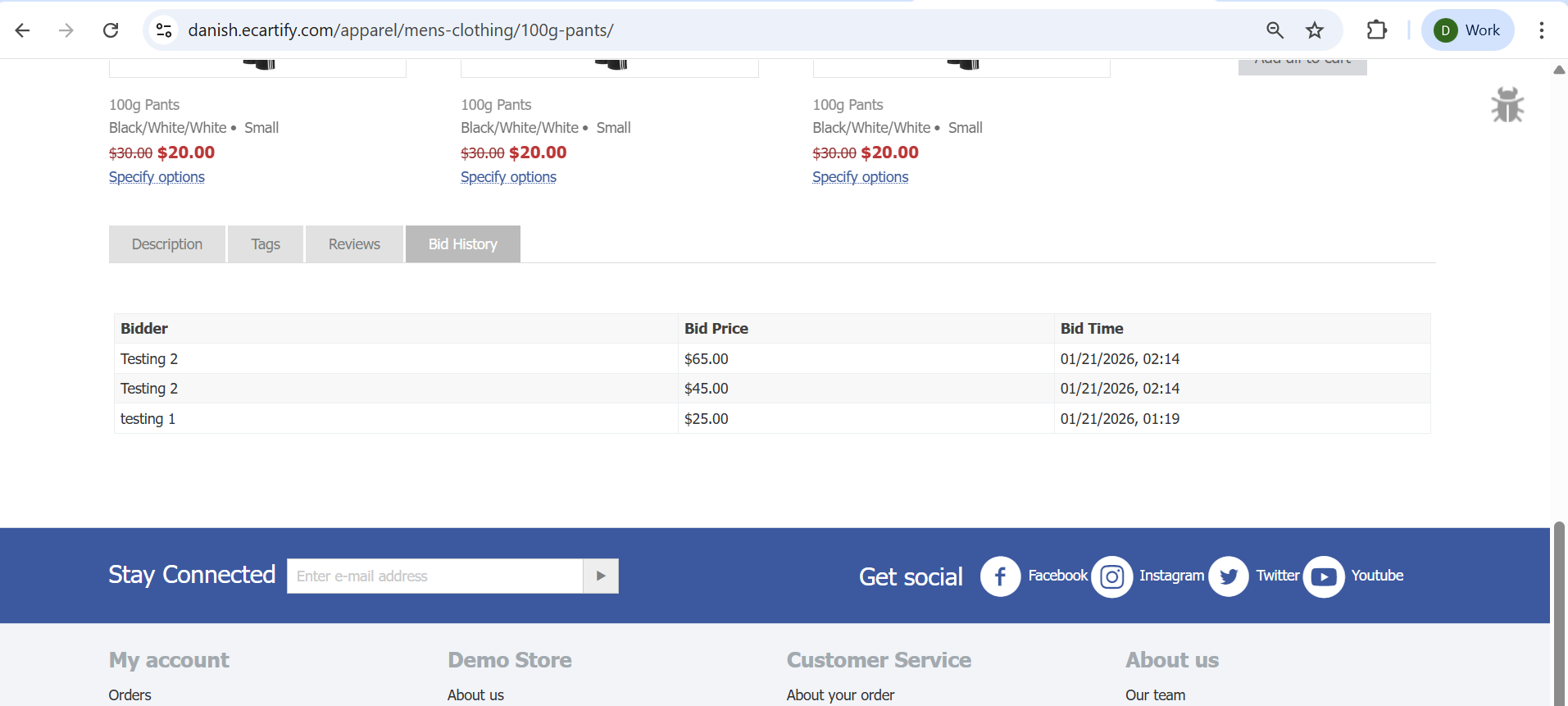Reload the page
Screen dimensions: 1568x706
pos(111,30)
